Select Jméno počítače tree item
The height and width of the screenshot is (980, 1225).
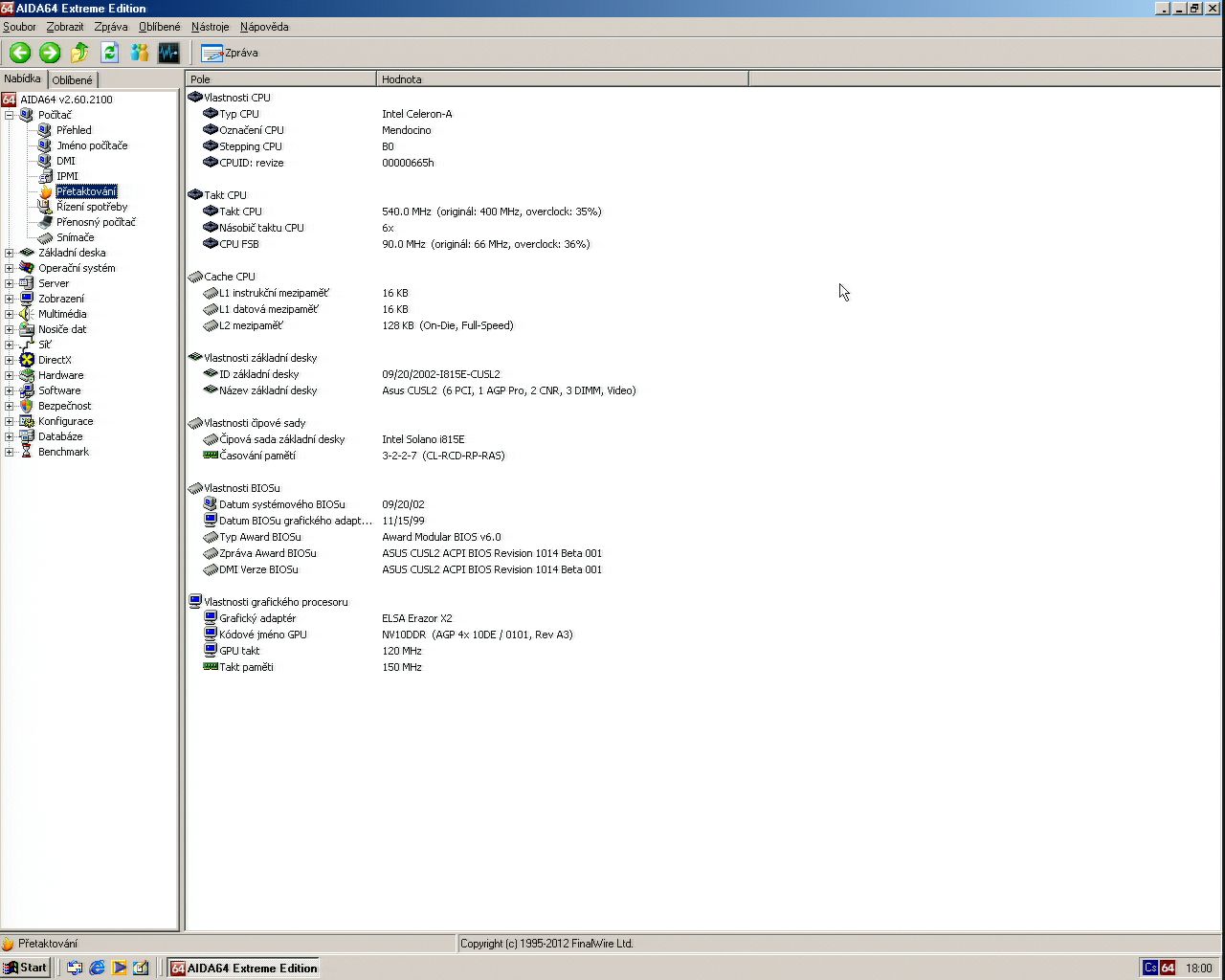click(x=92, y=145)
